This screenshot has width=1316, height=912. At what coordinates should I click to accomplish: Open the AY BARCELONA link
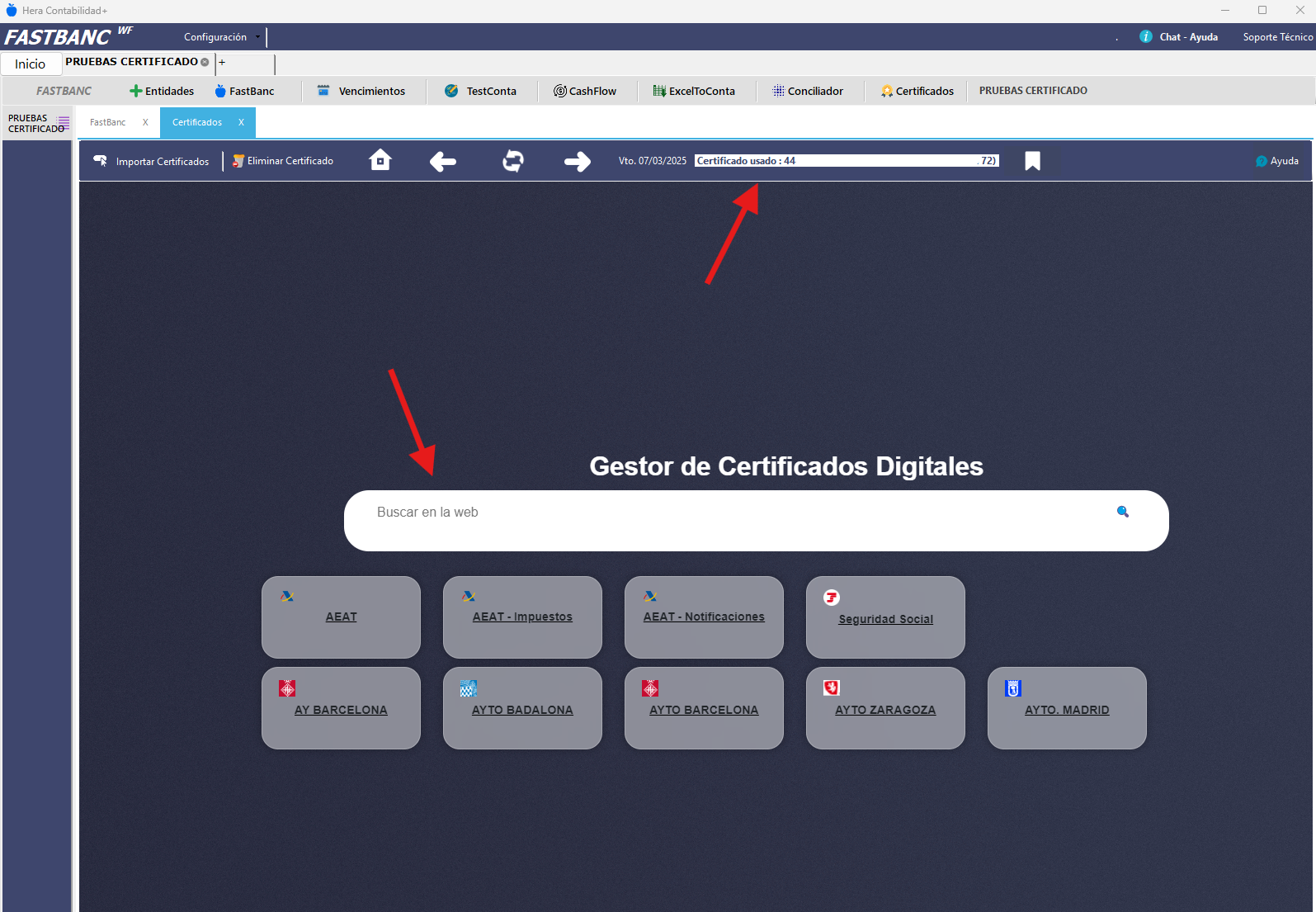(x=341, y=710)
